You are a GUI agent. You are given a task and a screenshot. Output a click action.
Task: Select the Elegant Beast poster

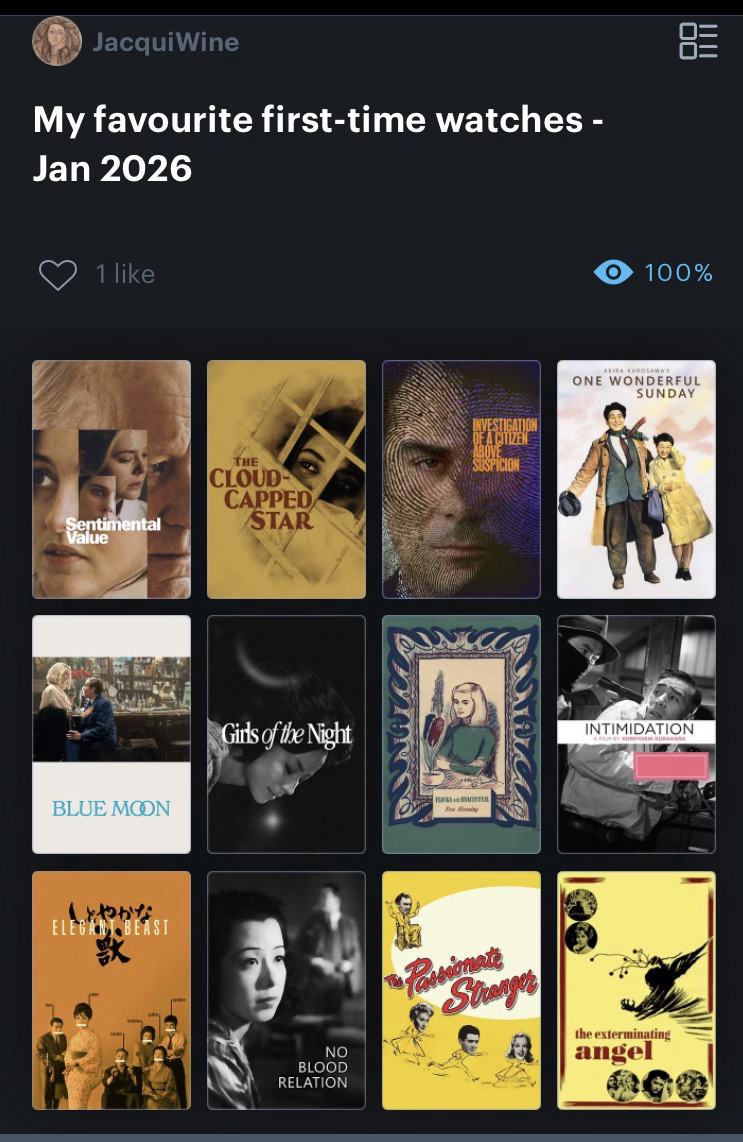click(111, 991)
